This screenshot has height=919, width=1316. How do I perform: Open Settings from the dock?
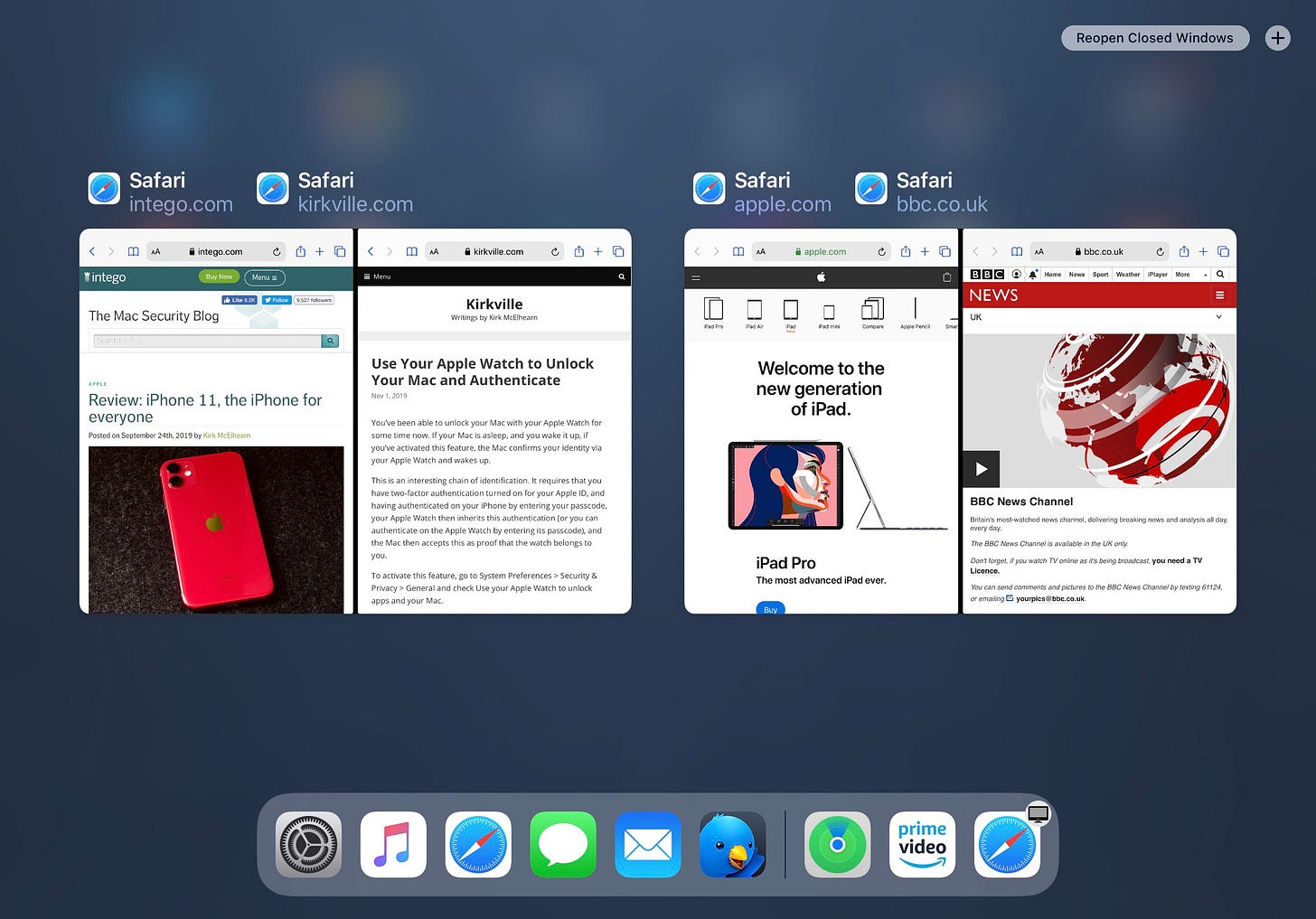[x=308, y=845]
